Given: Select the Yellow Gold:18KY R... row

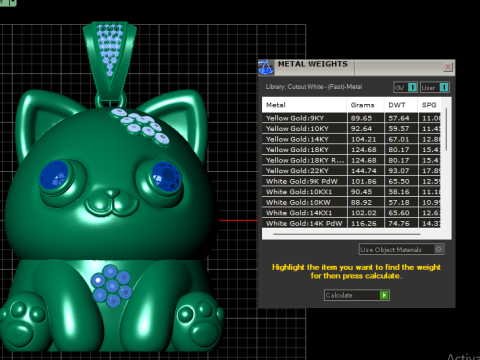Looking at the screenshot, I should tap(351, 160).
